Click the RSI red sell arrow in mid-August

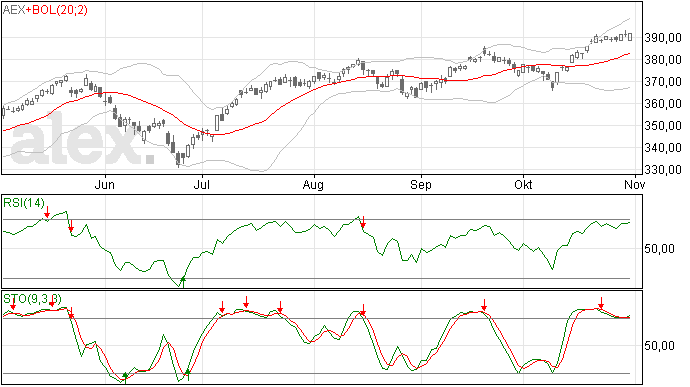pyautogui.click(x=363, y=222)
